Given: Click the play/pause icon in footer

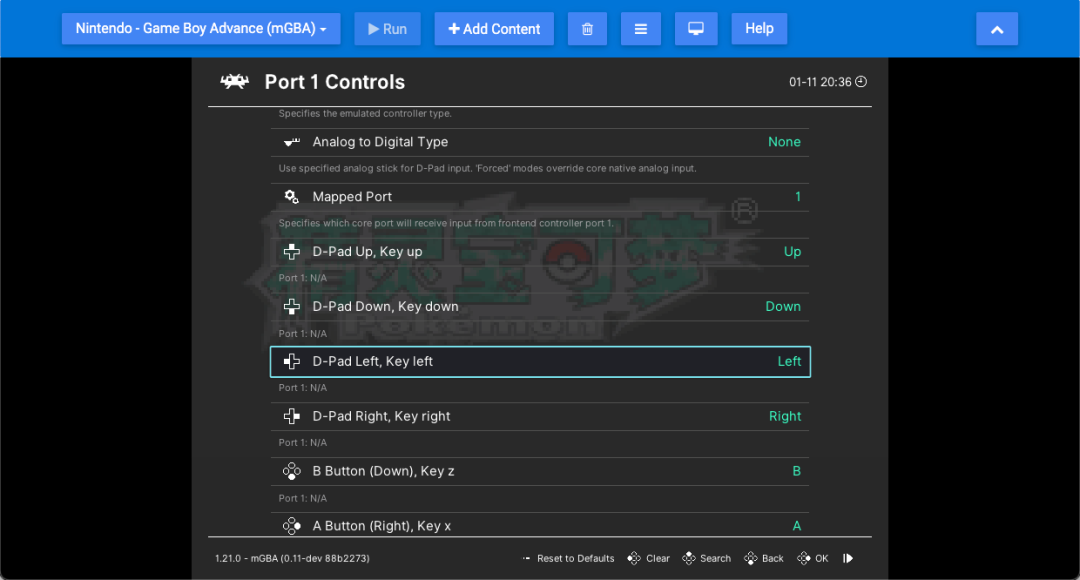Looking at the screenshot, I should click(x=848, y=558).
